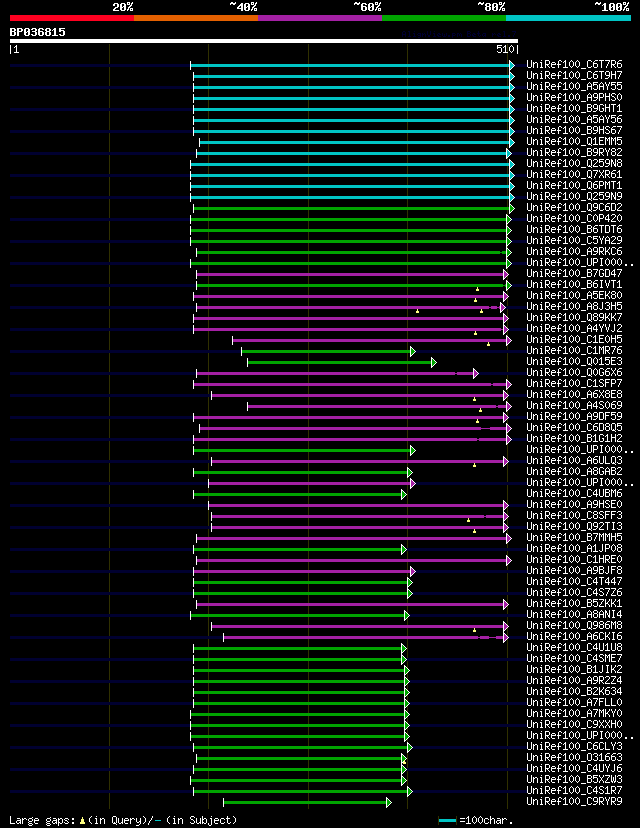Select the UniRef100_A5AY55 label
Viewport: 640px width, 828px height.
pyautogui.click(x=574, y=87)
